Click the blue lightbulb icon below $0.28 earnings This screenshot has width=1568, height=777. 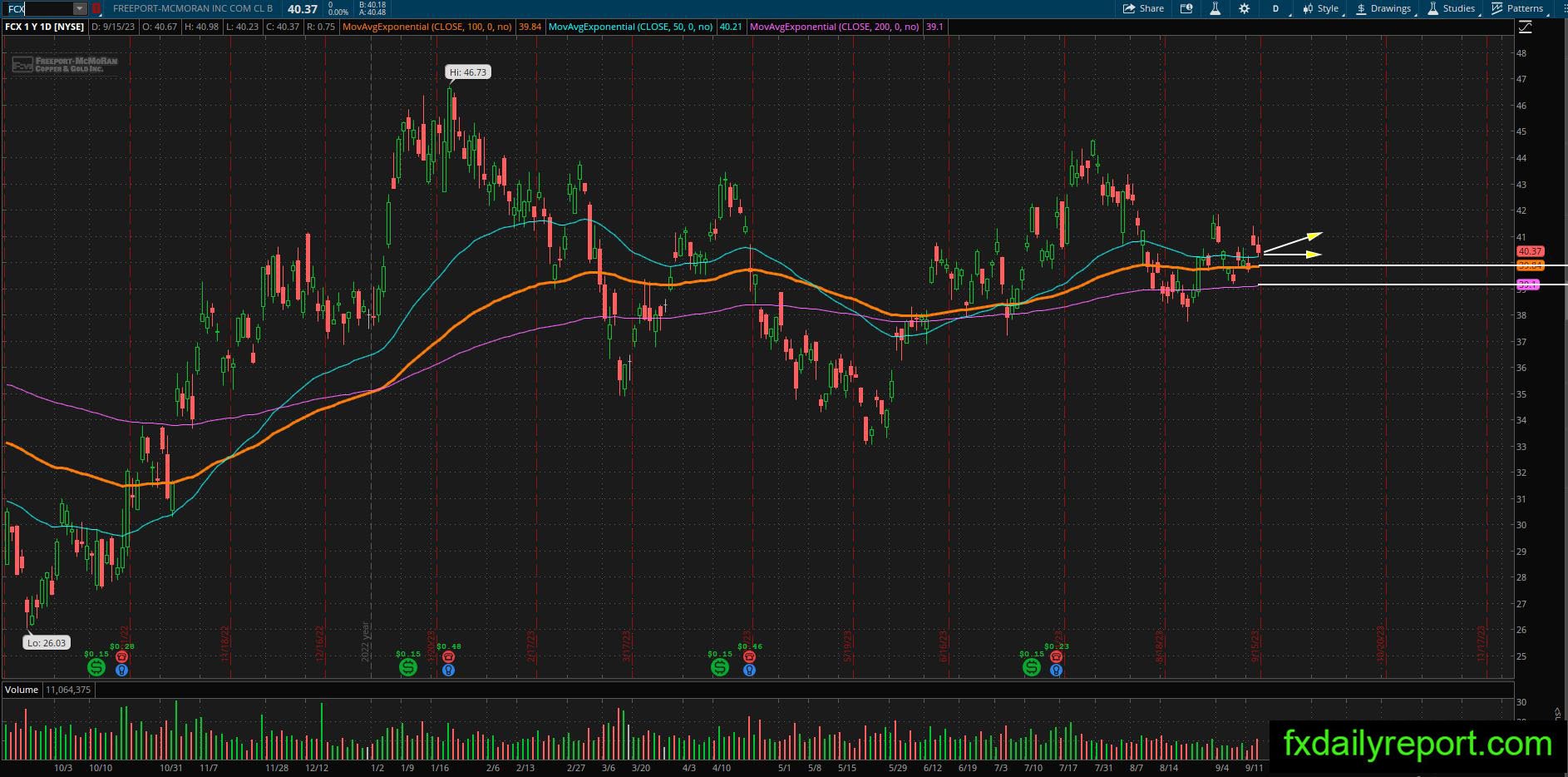click(122, 670)
